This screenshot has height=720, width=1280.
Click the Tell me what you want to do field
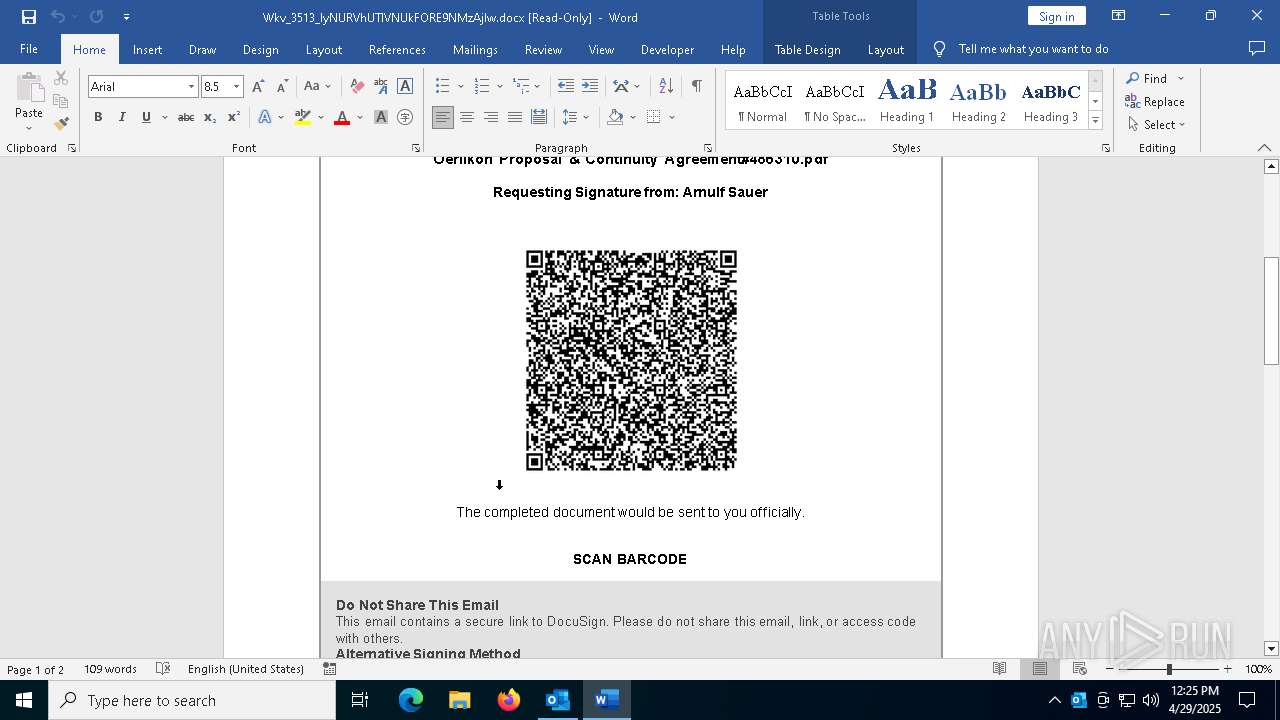1033,49
